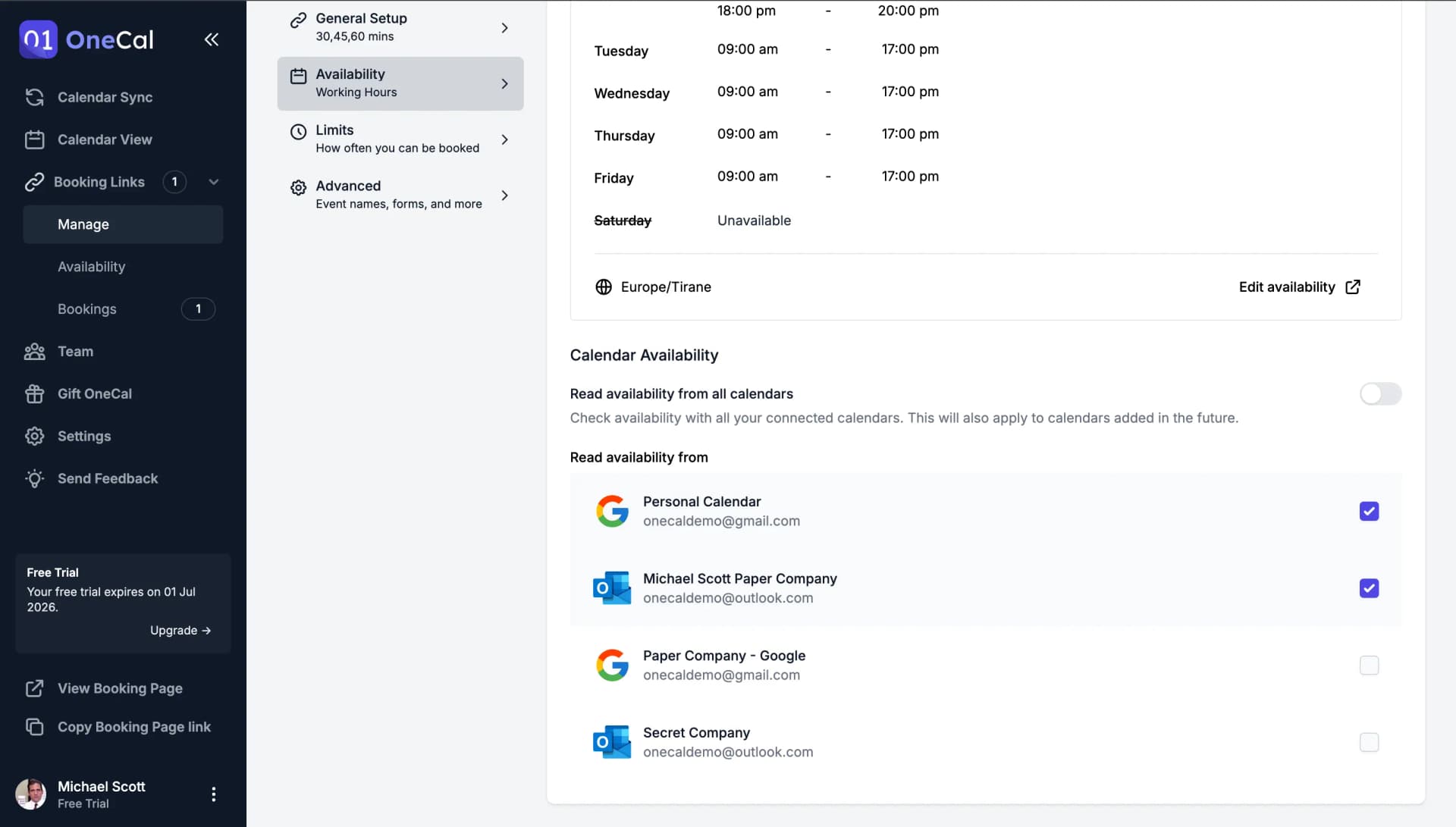Click Friday end time 17:00 pm
This screenshot has height=827, width=1456.
910,177
